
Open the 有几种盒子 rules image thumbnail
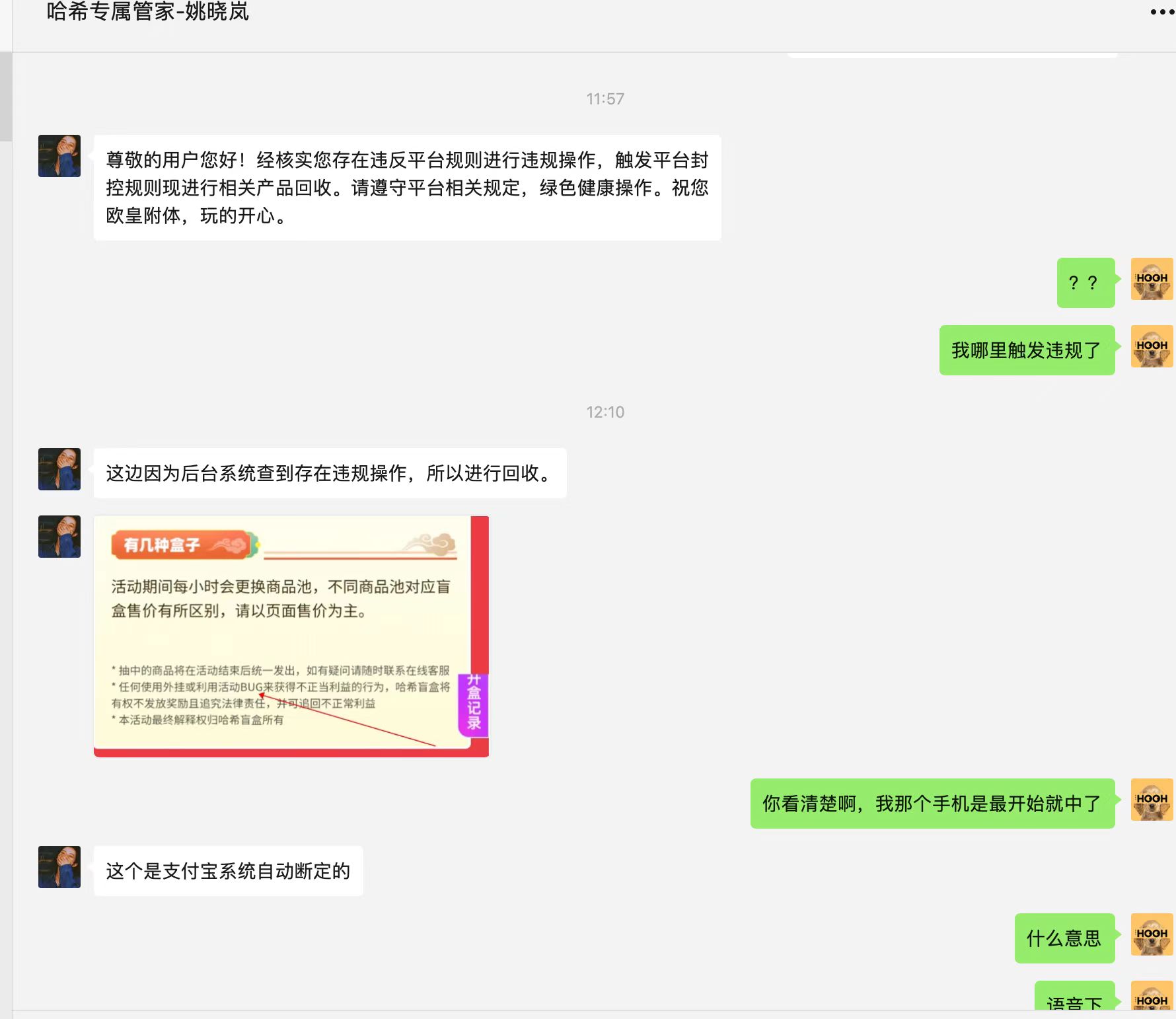click(291, 636)
